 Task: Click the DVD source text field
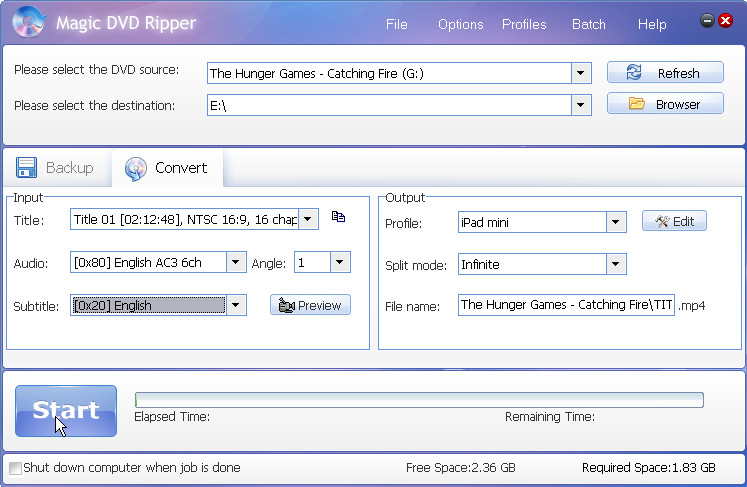(389, 73)
